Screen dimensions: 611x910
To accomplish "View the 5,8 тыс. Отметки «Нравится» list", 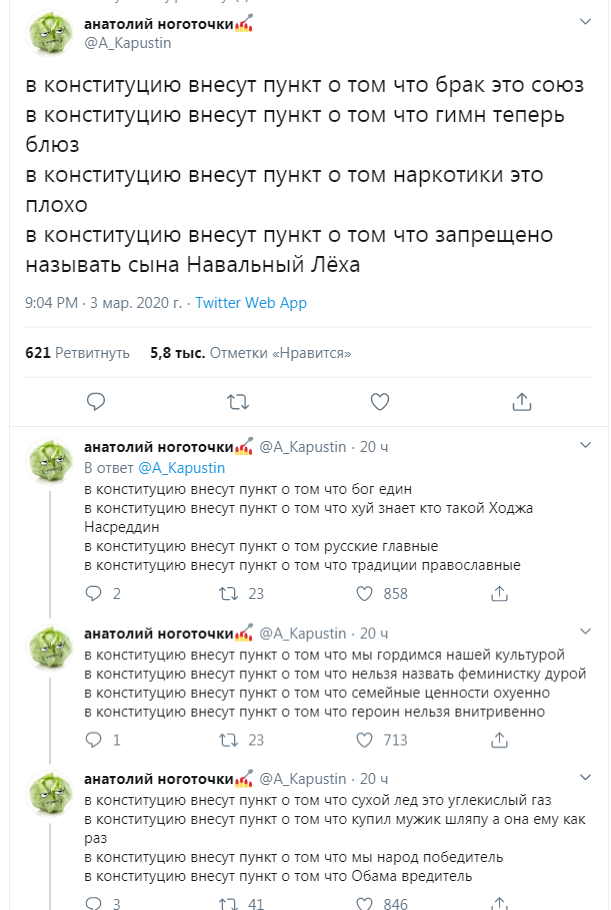I will click(x=250, y=353).
